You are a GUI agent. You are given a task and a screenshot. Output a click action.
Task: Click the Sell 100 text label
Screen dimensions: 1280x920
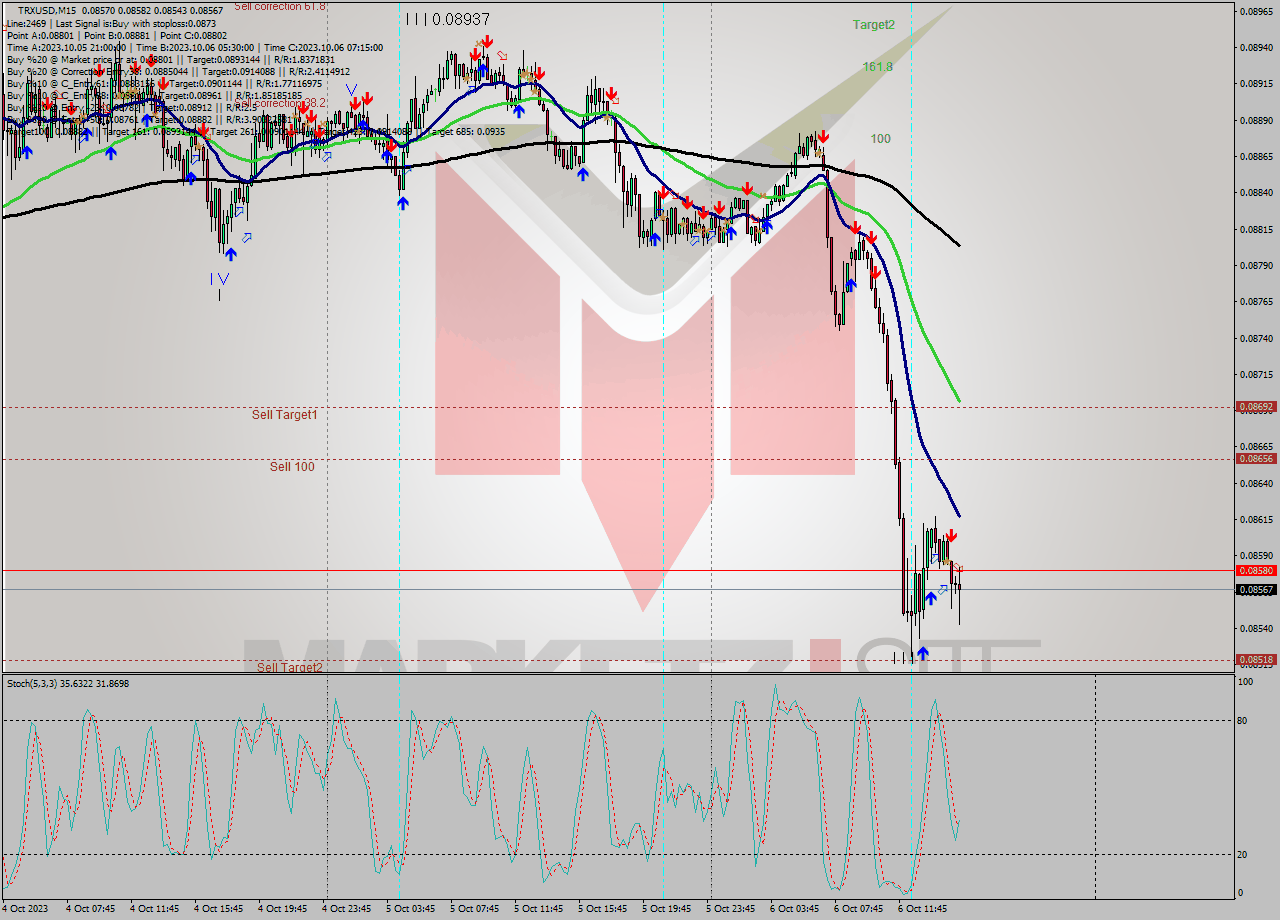[290, 467]
